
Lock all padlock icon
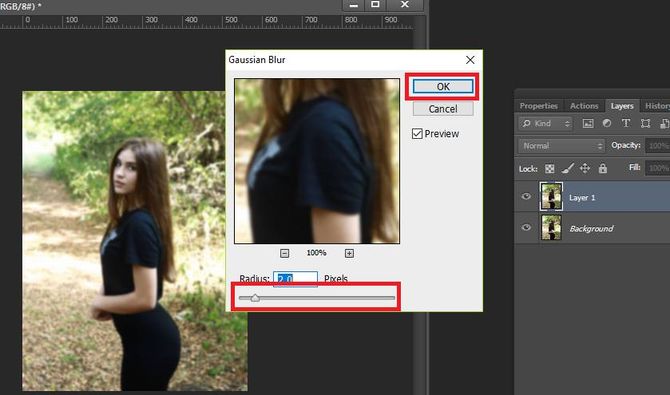[602, 168]
